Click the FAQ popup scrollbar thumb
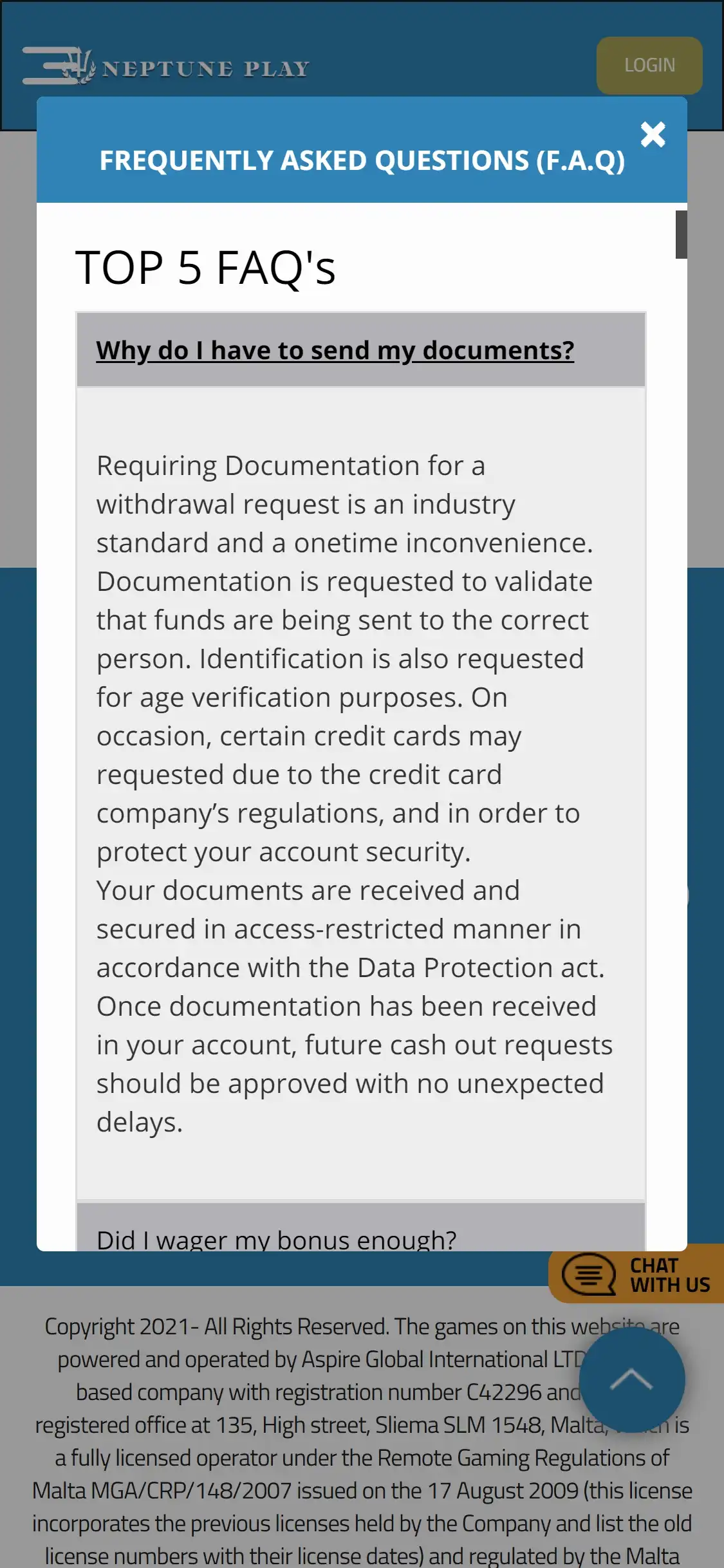The height and width of the screenshot is (1568, 724). click(x=681, y=234)
